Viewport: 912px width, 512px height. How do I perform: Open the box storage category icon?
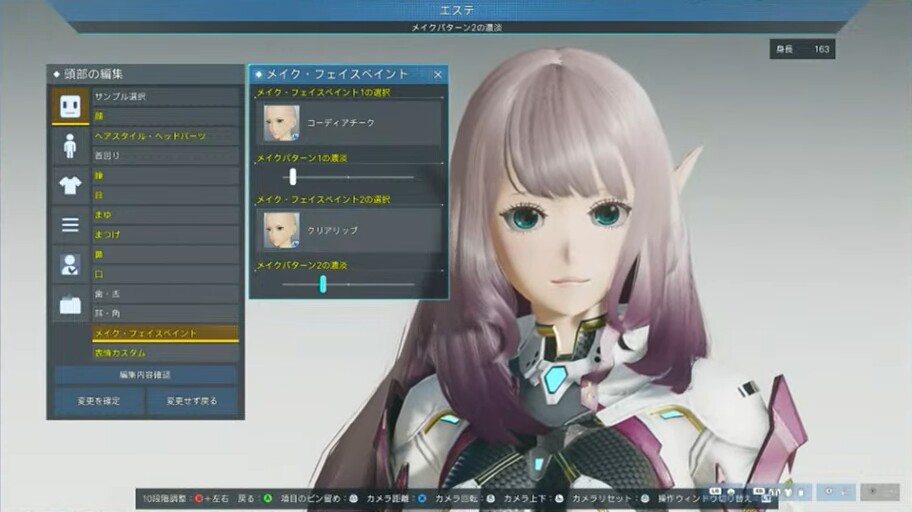[70, 304]
